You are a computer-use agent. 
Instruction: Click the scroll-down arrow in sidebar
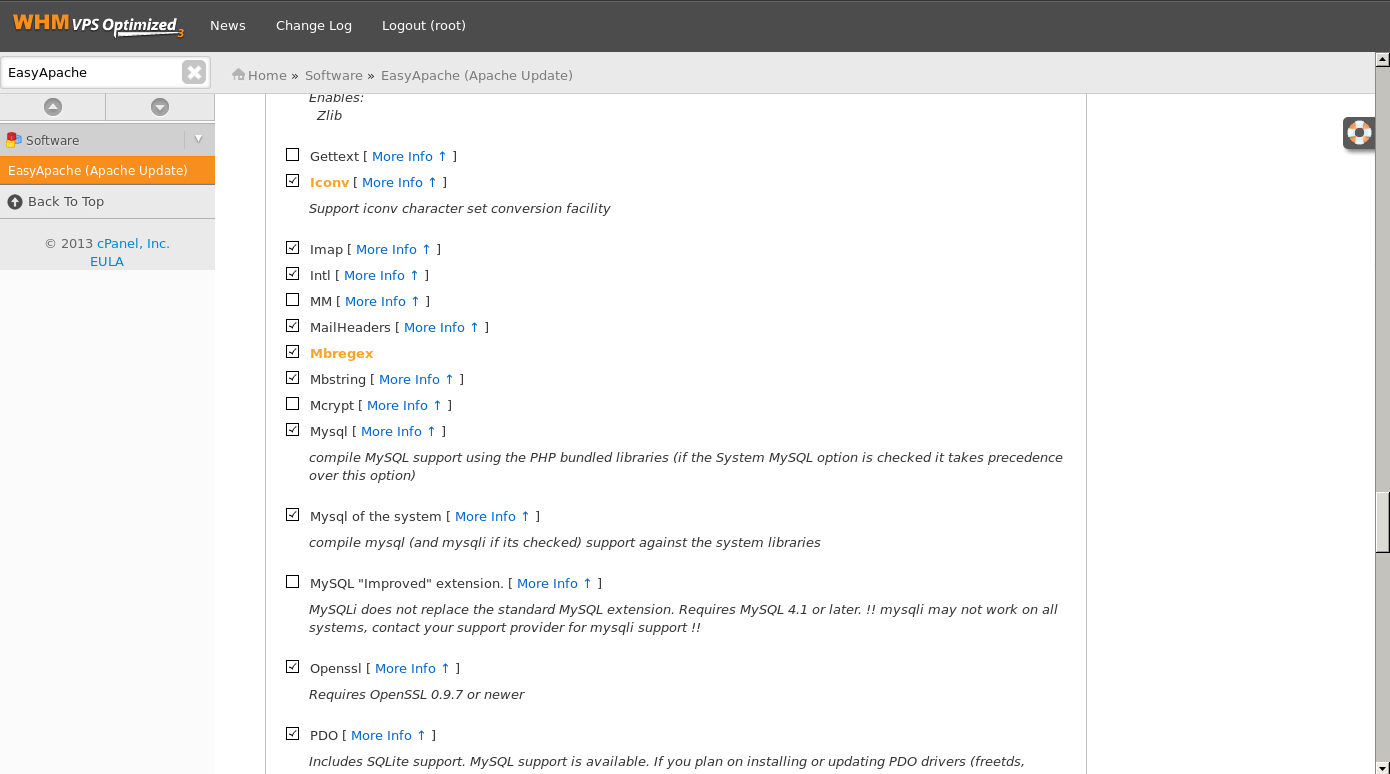[x=160, y=107]
